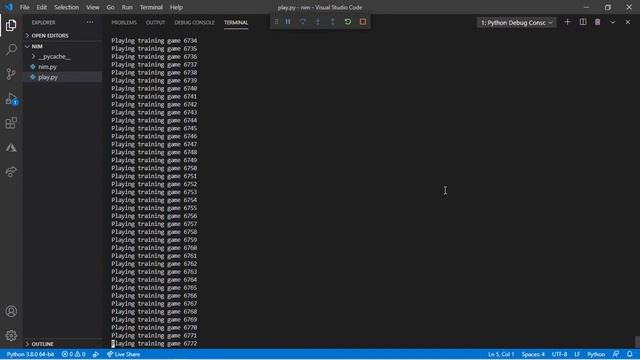Open the Terminal menu
The image size is (640, 360).
coord(151,7)
